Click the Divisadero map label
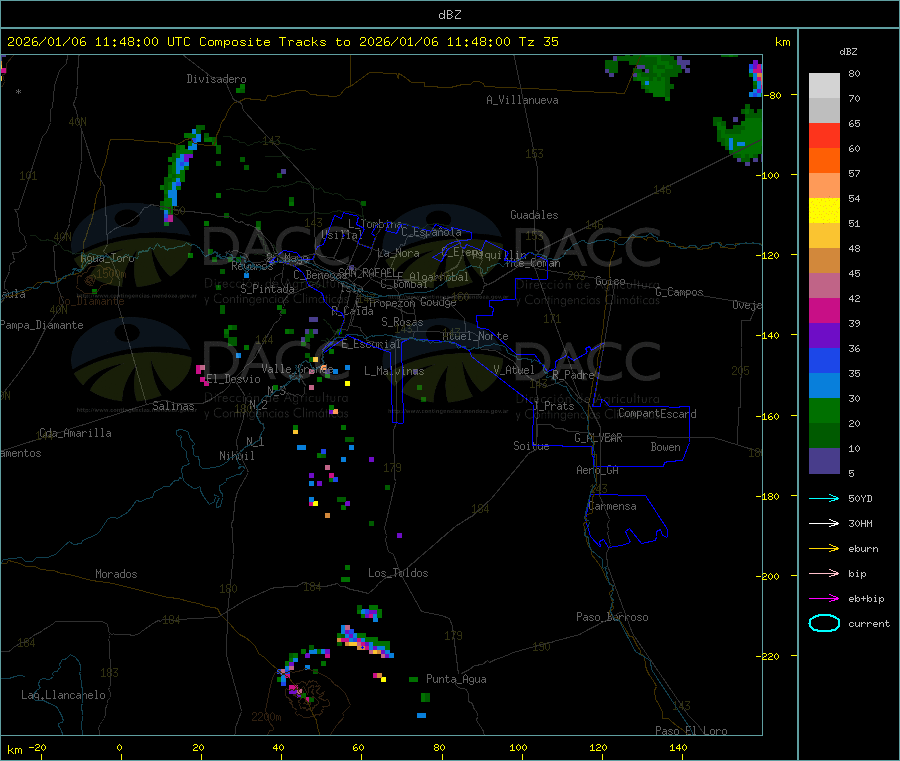Screen dimensions: 900x761 [x=216, y=79]
